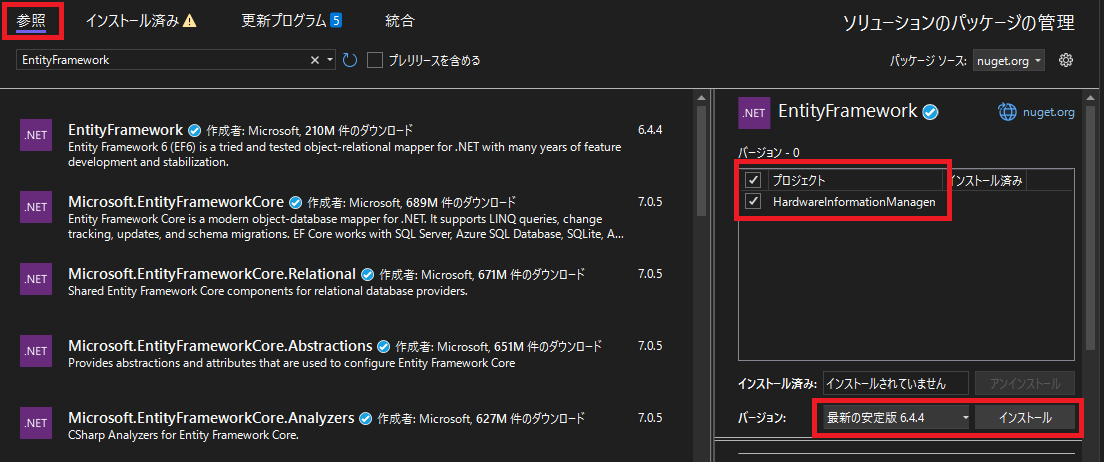The width and height of the screenshot is (1104, 462).
Task: Click verified badge beside EntityFrameworkCore.Analyzers
Action: 365,418
